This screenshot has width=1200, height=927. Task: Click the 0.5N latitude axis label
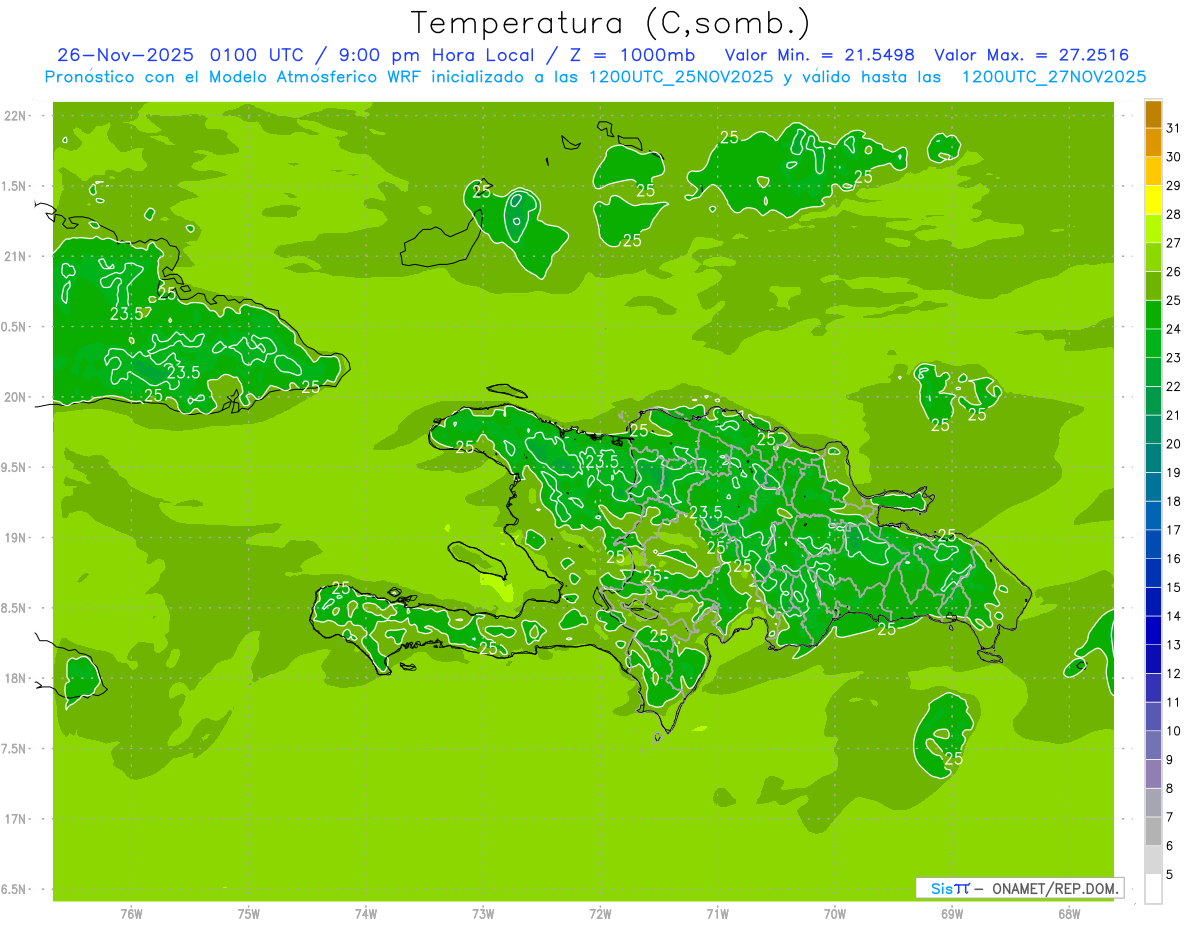coord(14,327)
